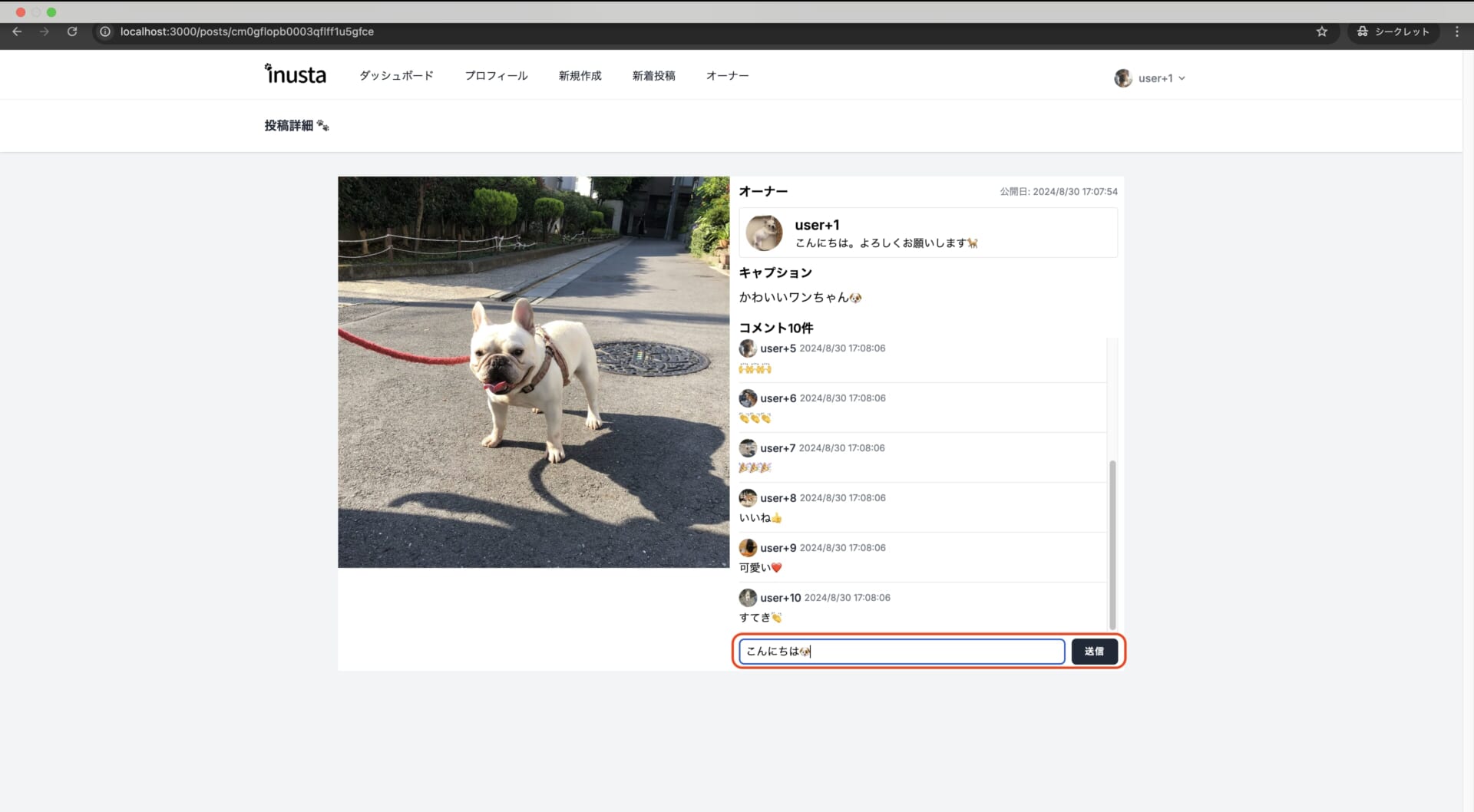
Task: Click user+8's comment avatar
Action: coord(748,498)
